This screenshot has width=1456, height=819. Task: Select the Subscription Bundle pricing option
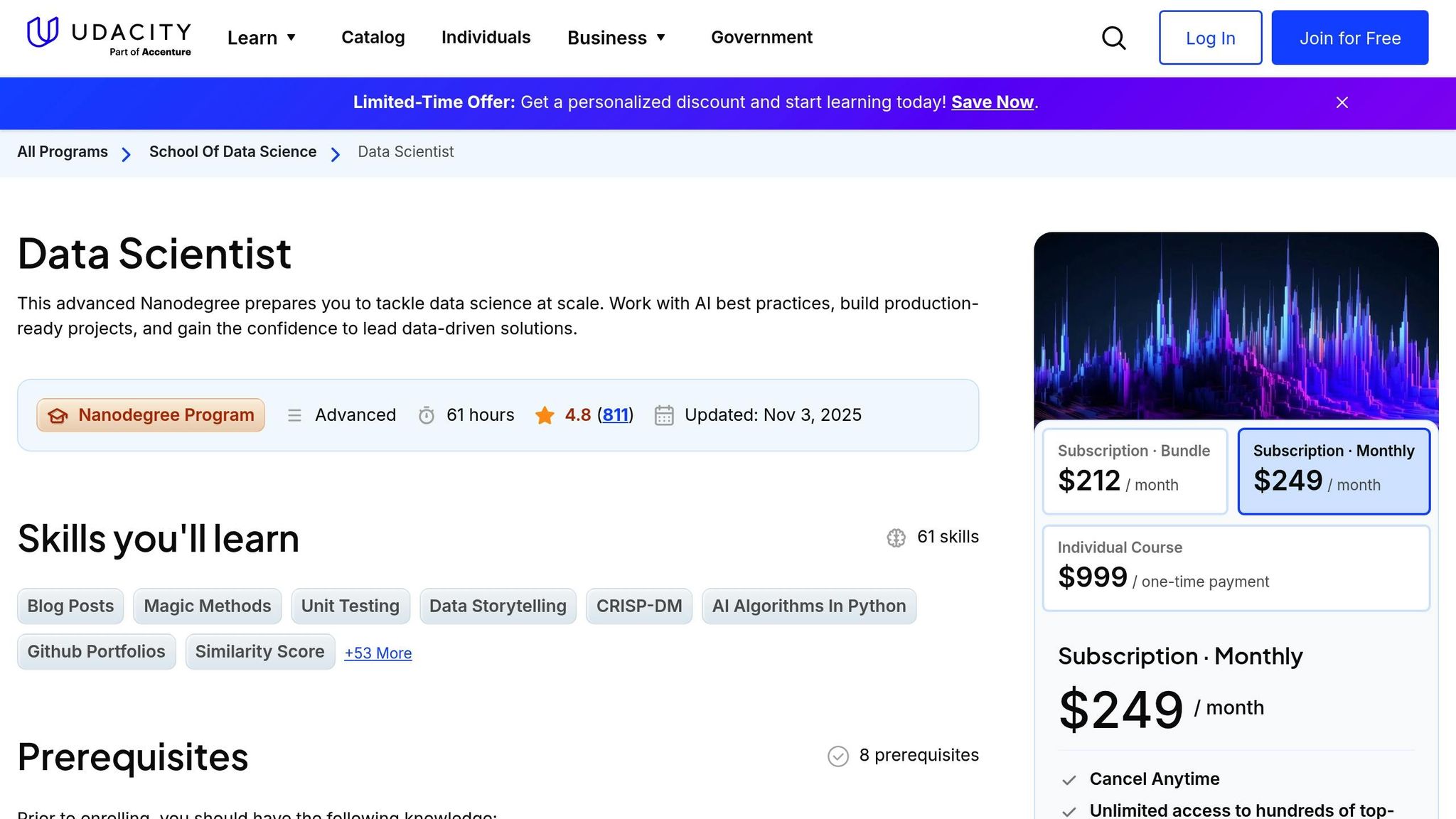(1135, 471)
